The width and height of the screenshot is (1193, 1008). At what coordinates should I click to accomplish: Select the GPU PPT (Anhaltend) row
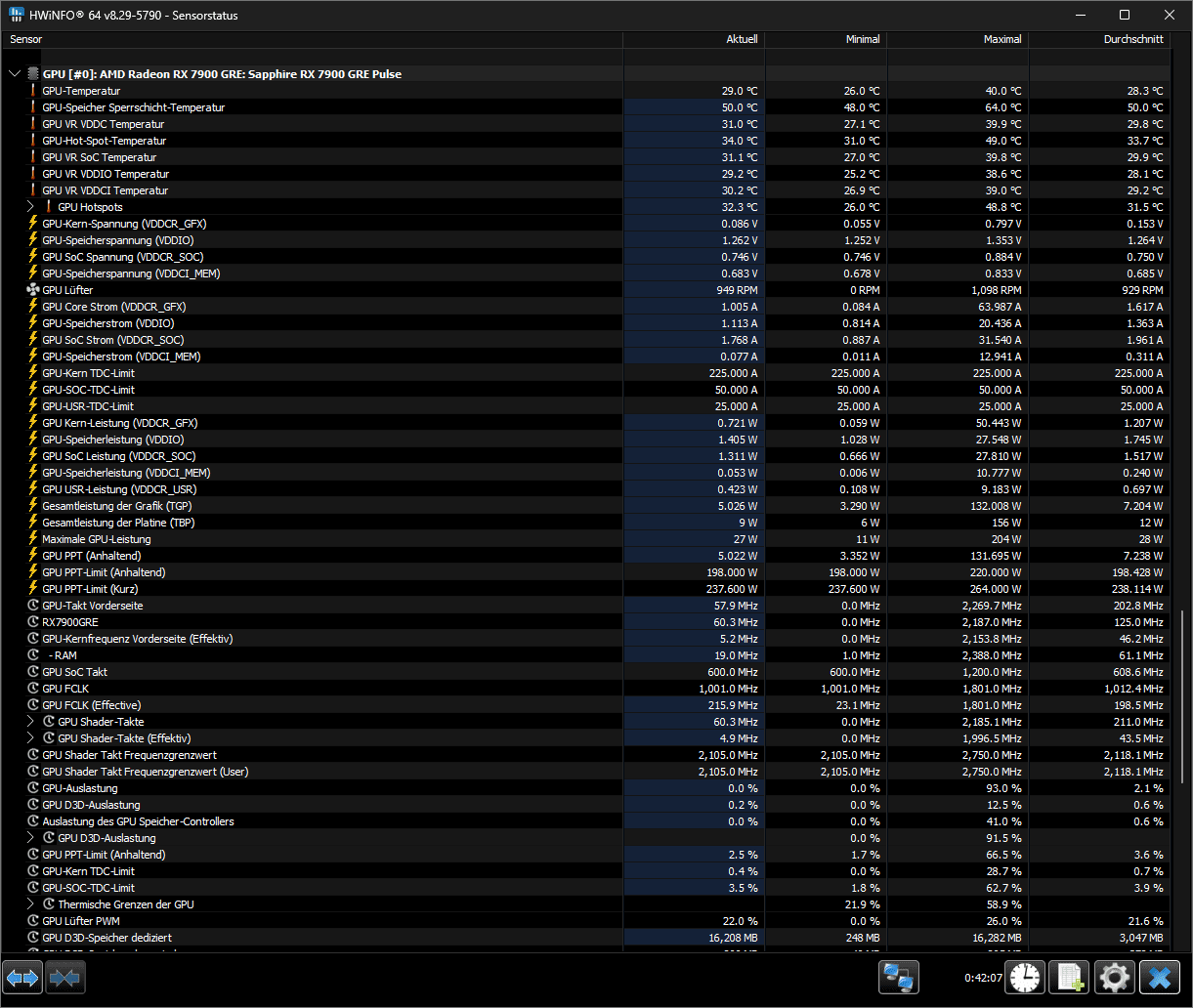[x=586, y=556]
